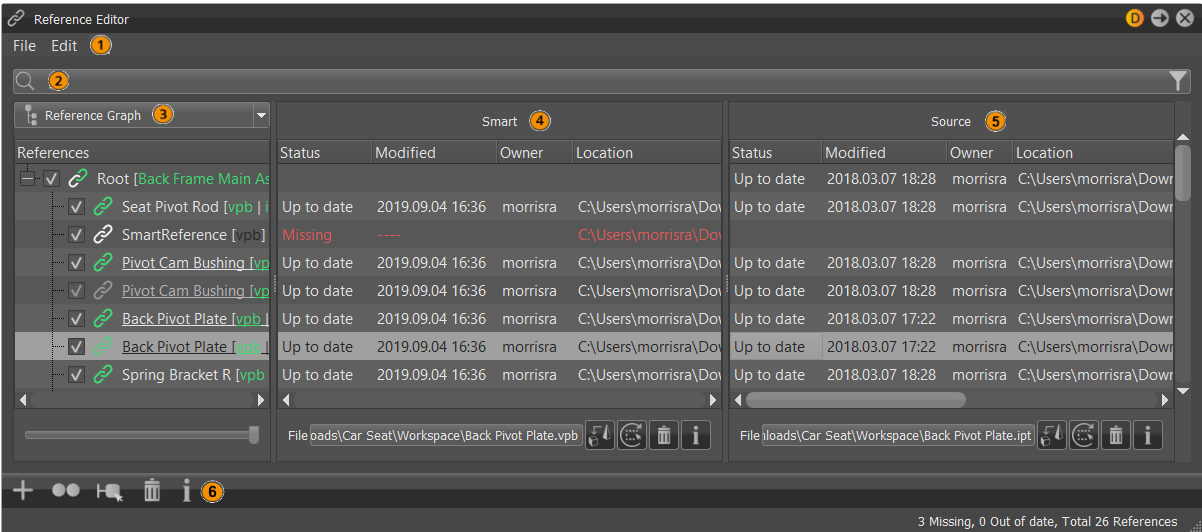Open the Reference Graph dropdown arrow
This screenshot has height=532, width=1202.
coord(261,115)
